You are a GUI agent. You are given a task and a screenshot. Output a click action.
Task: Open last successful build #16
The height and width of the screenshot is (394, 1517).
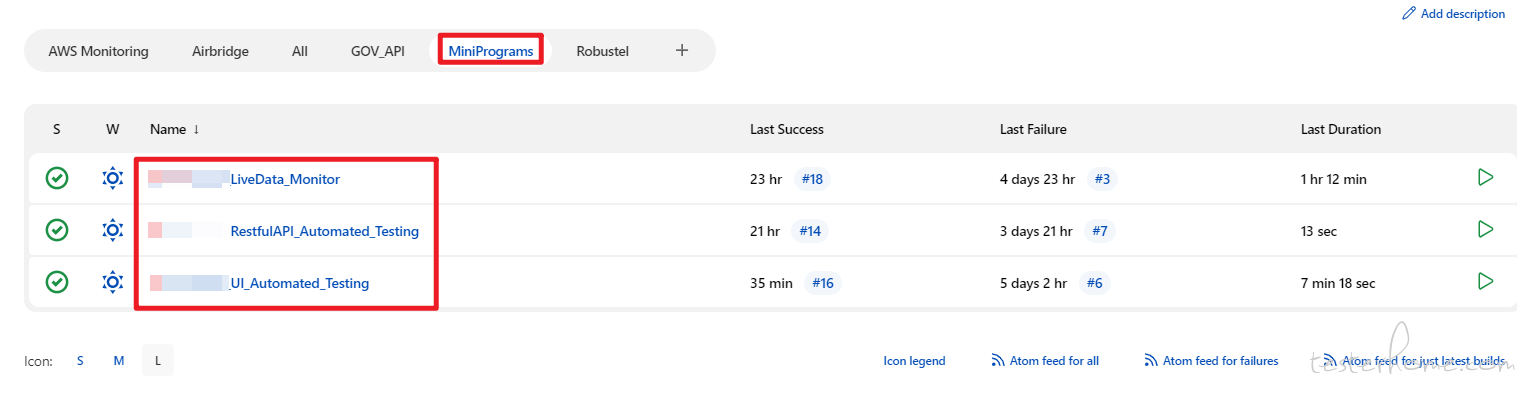click(822, 283)
